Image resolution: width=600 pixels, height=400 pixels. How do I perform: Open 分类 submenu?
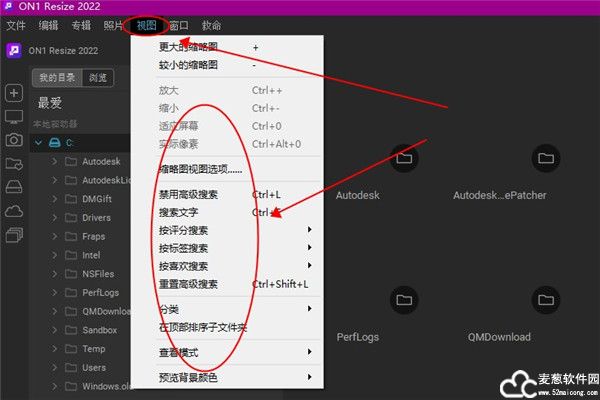[227, 309]
